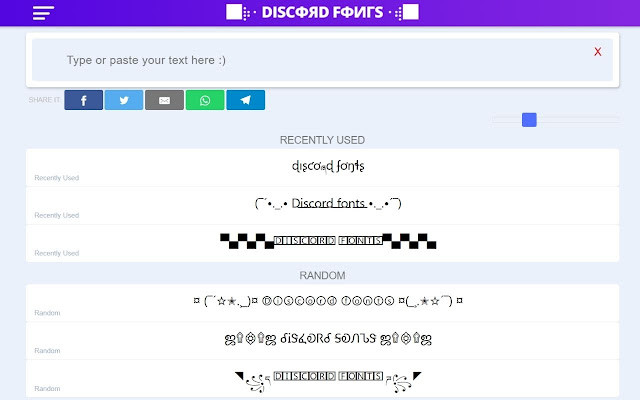Screen dimensions: 640x400
Task: Copy the circled letters star style
Action: [322, 303]
